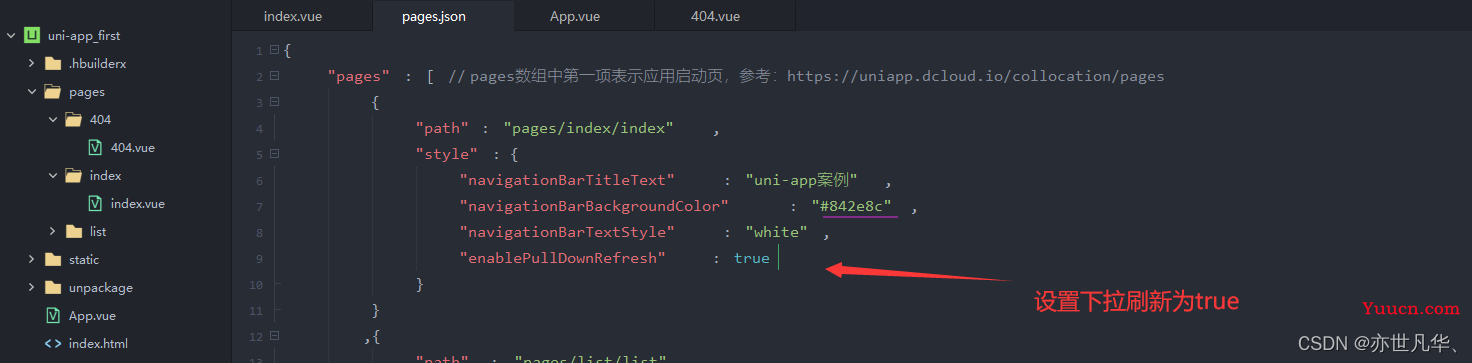Open index.html in the file tree
1472x363 pixels.
pos(98,343)
